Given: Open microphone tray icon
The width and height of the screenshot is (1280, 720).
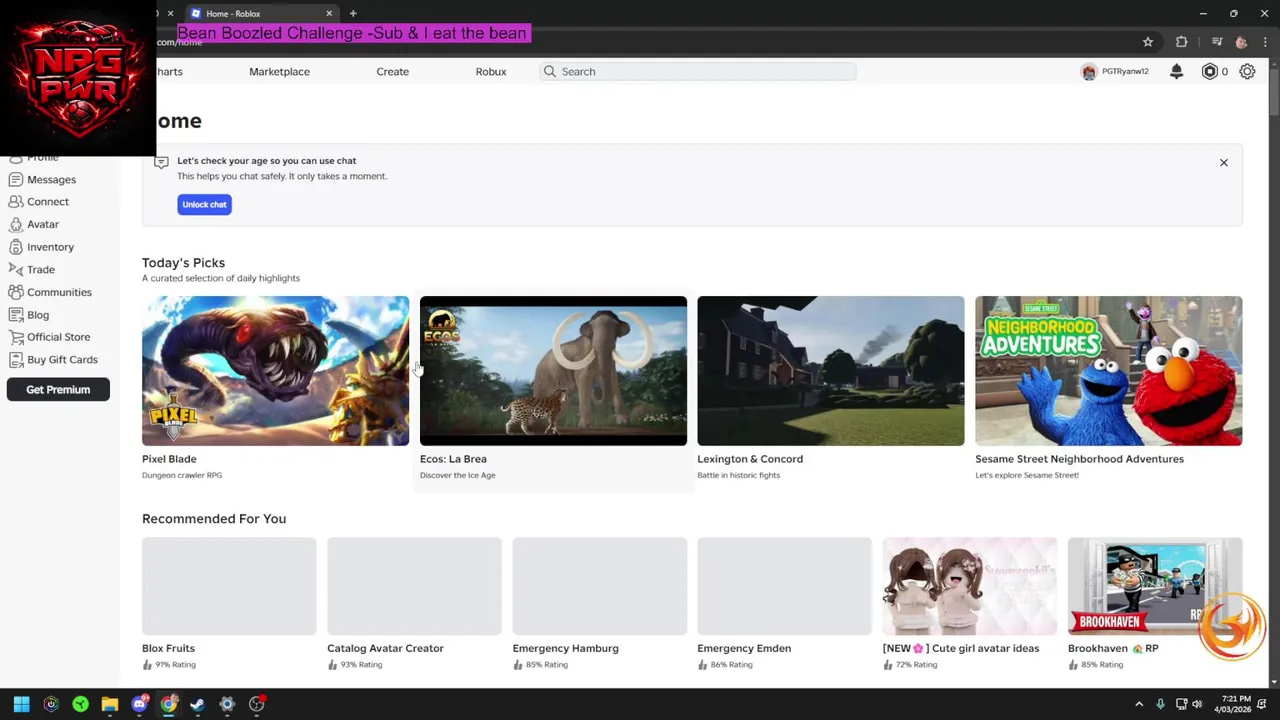Looking at the screenshot, I should [1160, 704].
